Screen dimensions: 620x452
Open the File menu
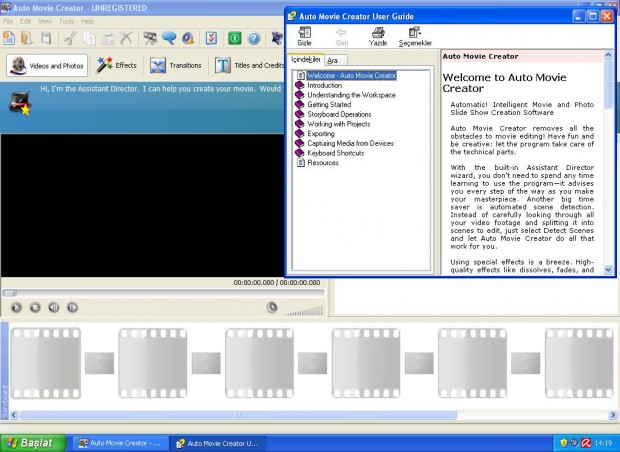[8, 21]
